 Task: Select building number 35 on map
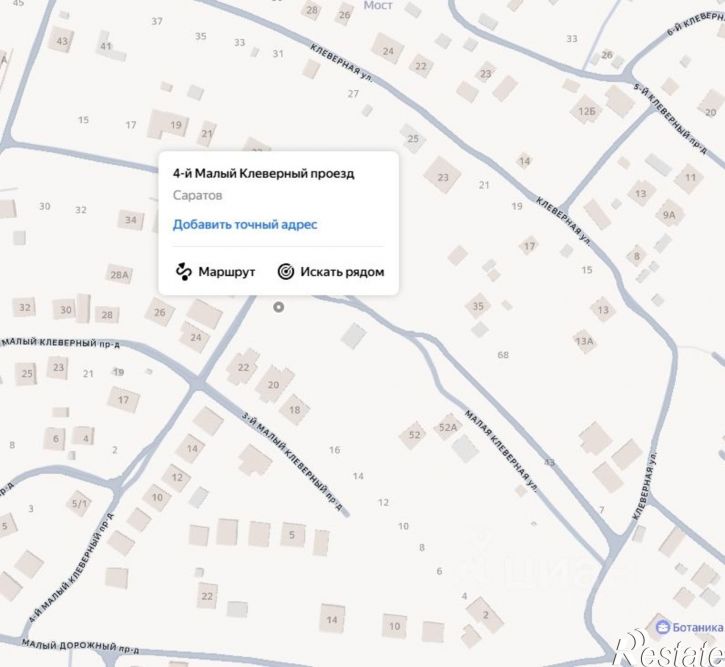[478, 306]
